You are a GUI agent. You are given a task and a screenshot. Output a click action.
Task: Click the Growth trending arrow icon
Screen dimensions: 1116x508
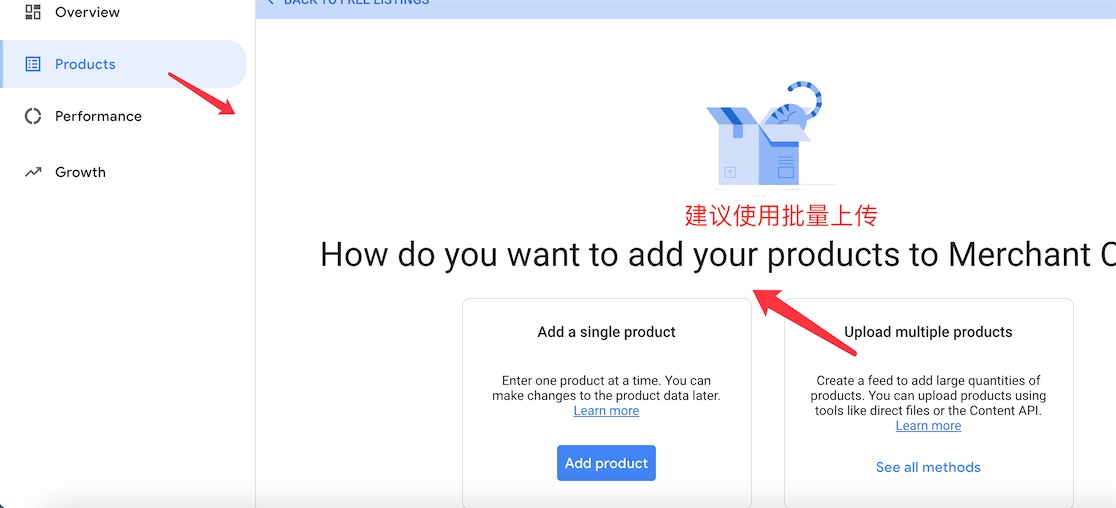pyautogui.click(x=33, y=172)
